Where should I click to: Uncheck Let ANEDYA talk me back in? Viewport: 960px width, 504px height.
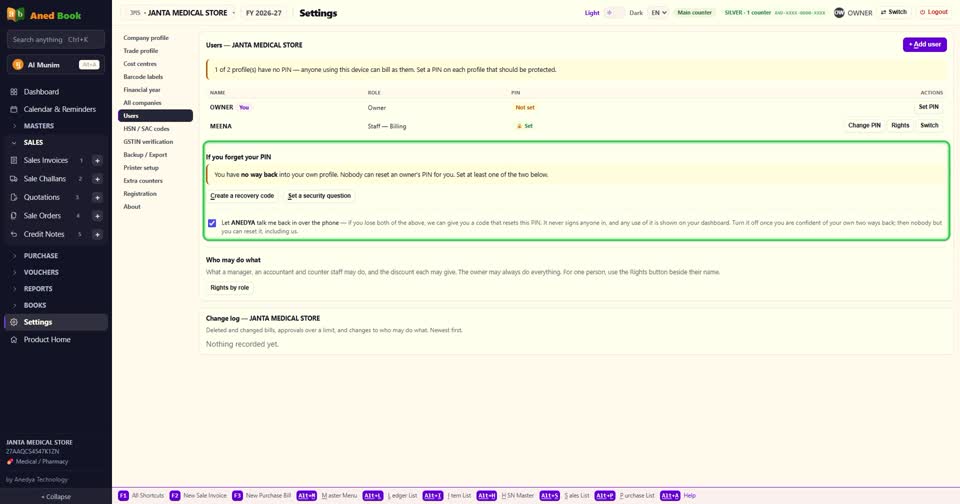coord(212,223)
